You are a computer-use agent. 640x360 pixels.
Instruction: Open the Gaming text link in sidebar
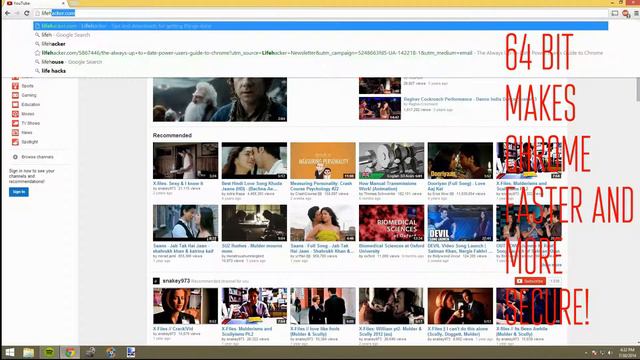point(29,95)
